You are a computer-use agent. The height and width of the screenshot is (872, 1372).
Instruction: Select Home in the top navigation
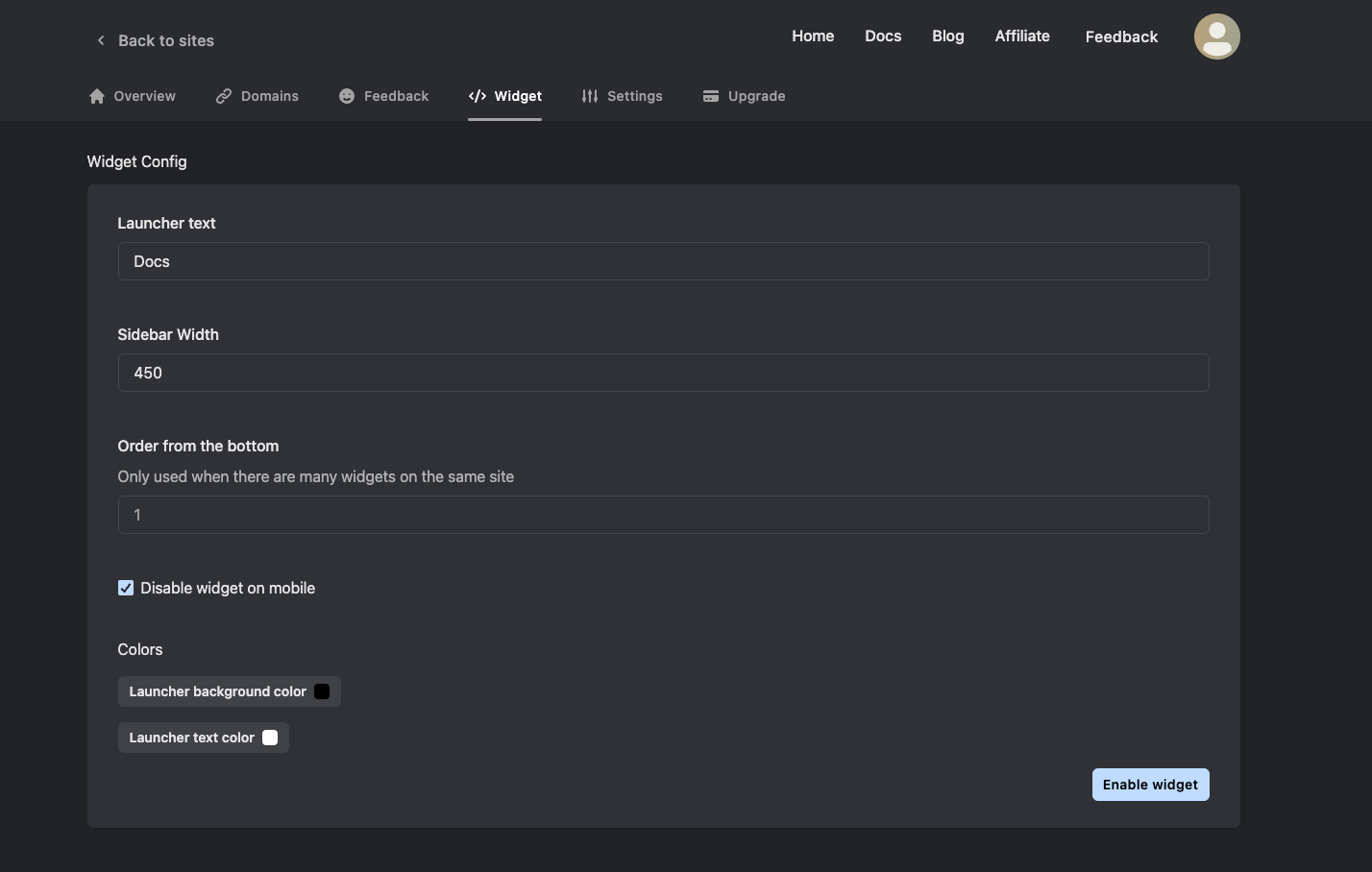pos(813,36)
